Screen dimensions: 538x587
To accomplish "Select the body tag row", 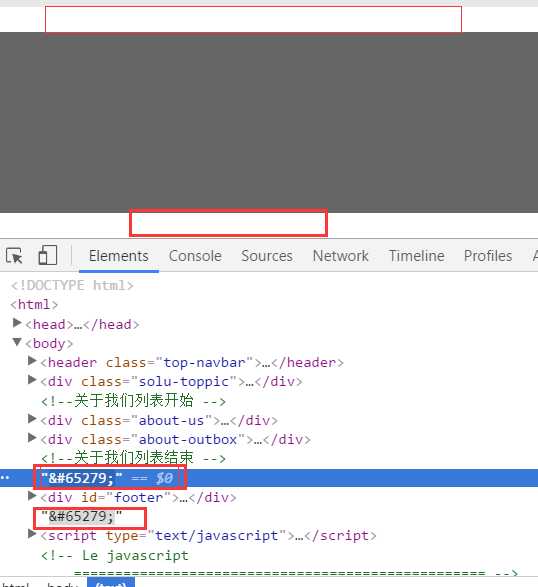I will [49, 343].
